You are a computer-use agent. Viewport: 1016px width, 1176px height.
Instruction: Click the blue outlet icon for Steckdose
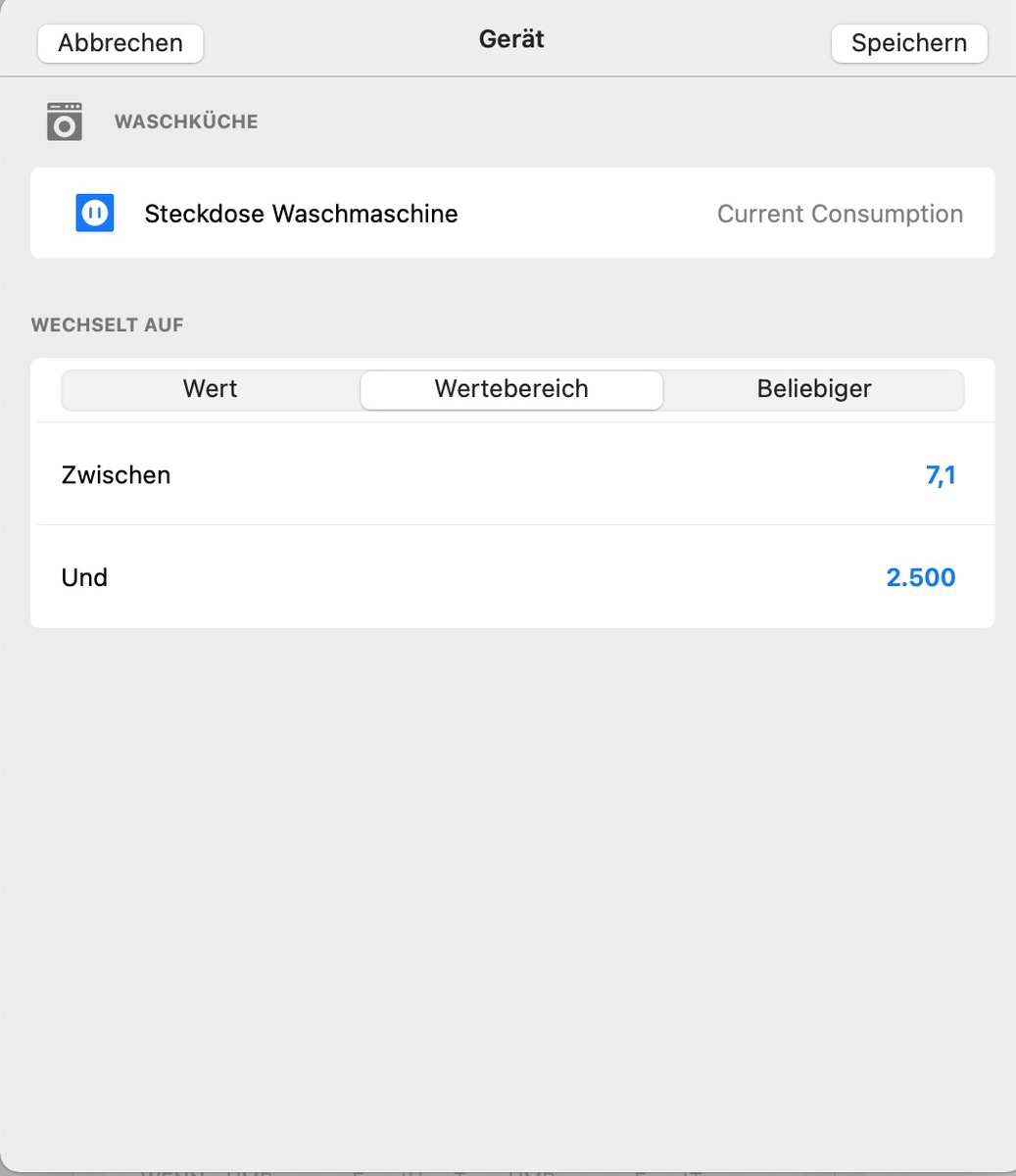point(95,213)
